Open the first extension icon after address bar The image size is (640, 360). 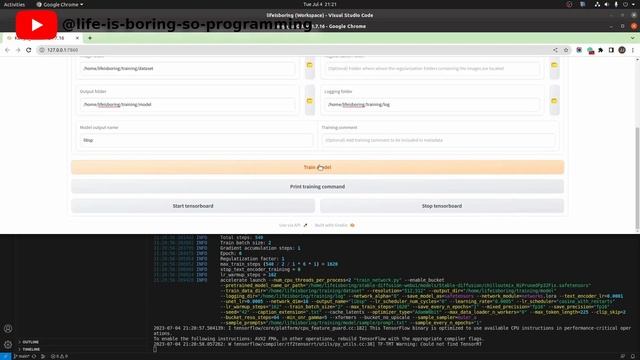(x=579, y=50)
